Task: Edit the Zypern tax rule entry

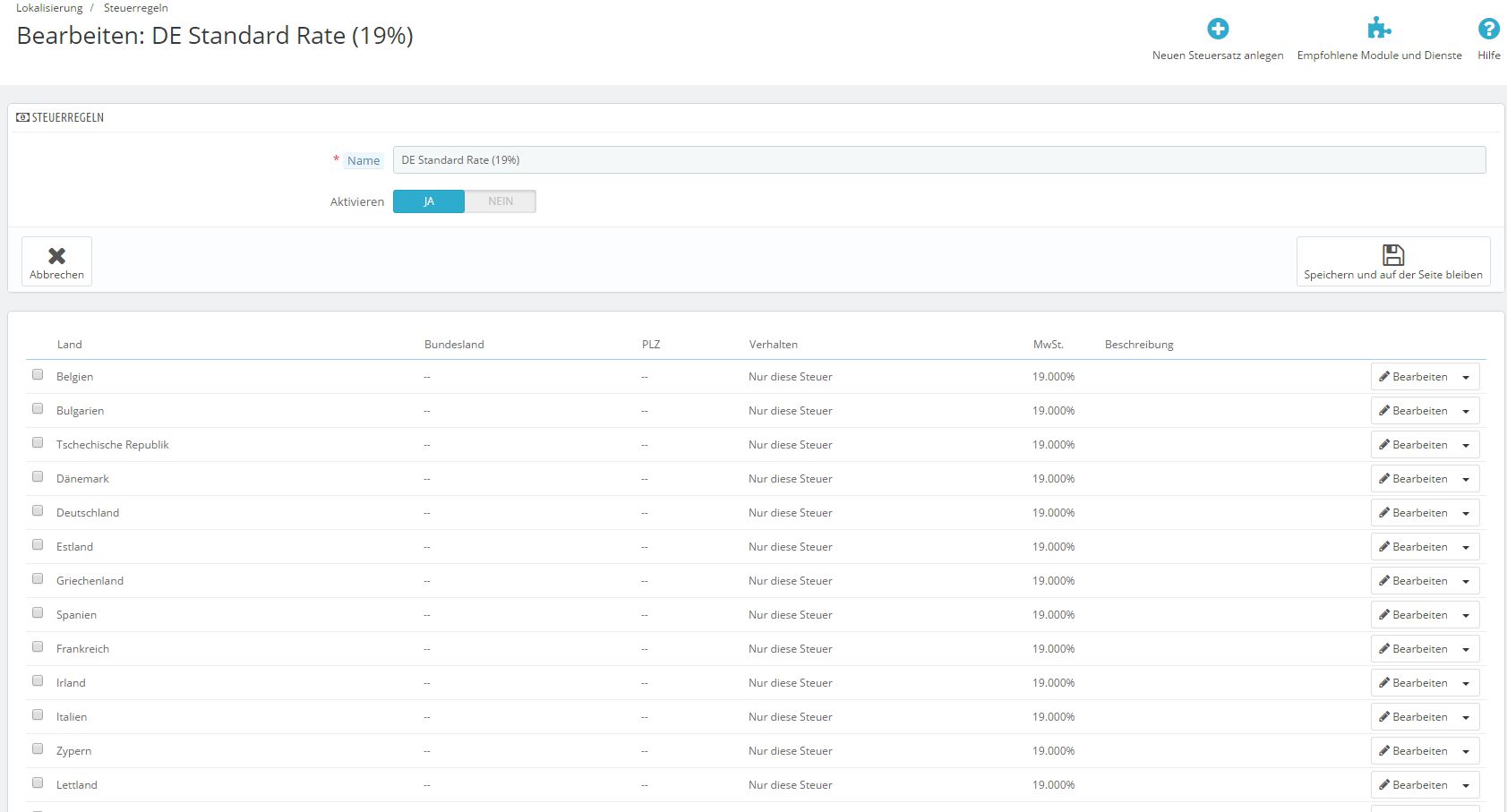Action: tap(1413, 751)
